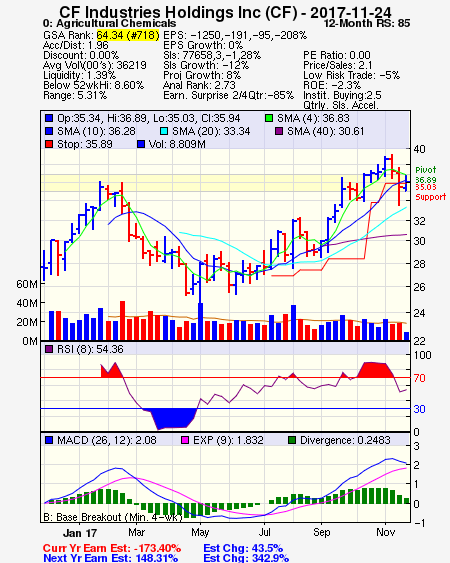Click the magenta EXP (9) legend swatch
This screenshot has width=450, height=563.
point(185,440)
